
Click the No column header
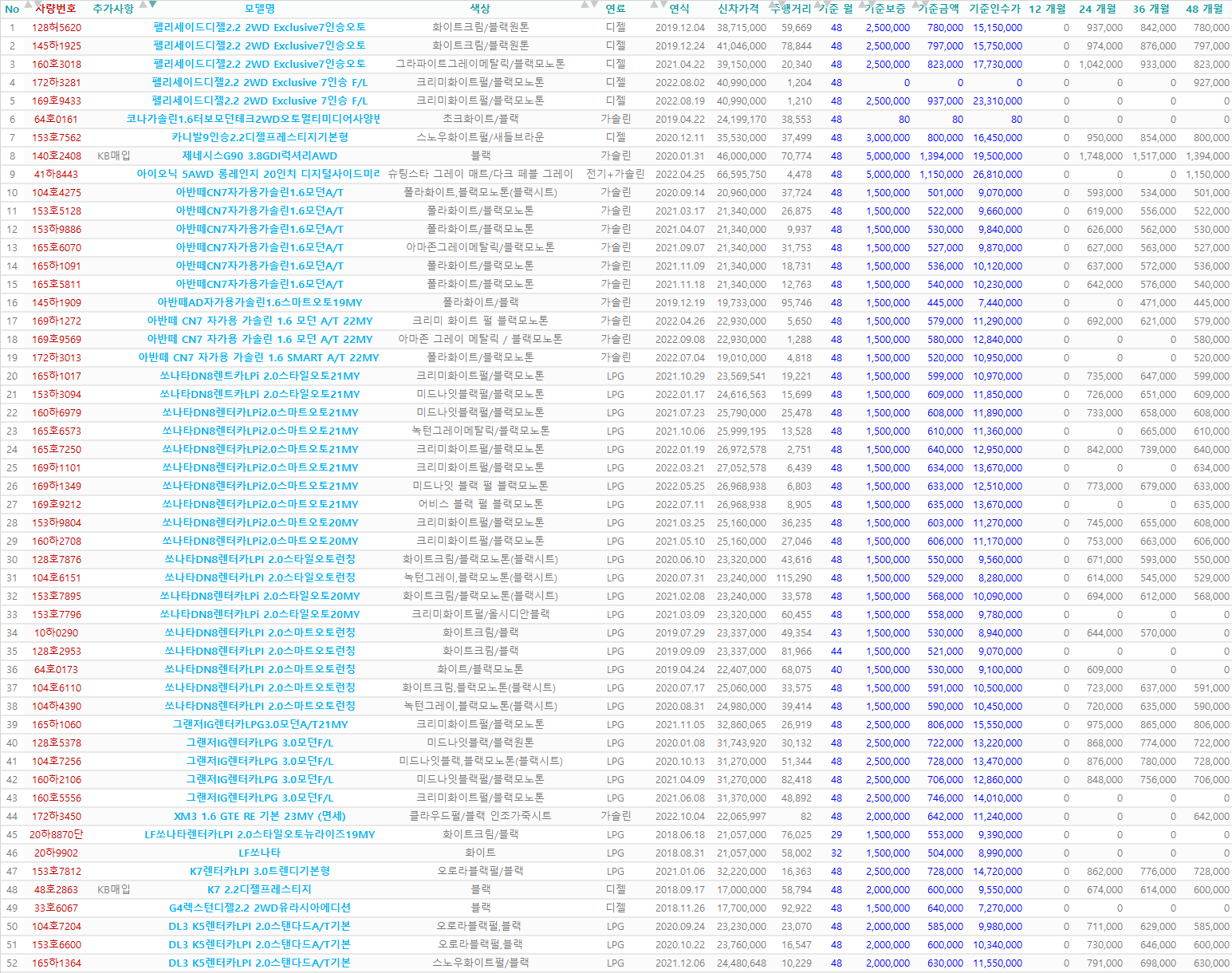pyautogui.click(x=12, y=9)
